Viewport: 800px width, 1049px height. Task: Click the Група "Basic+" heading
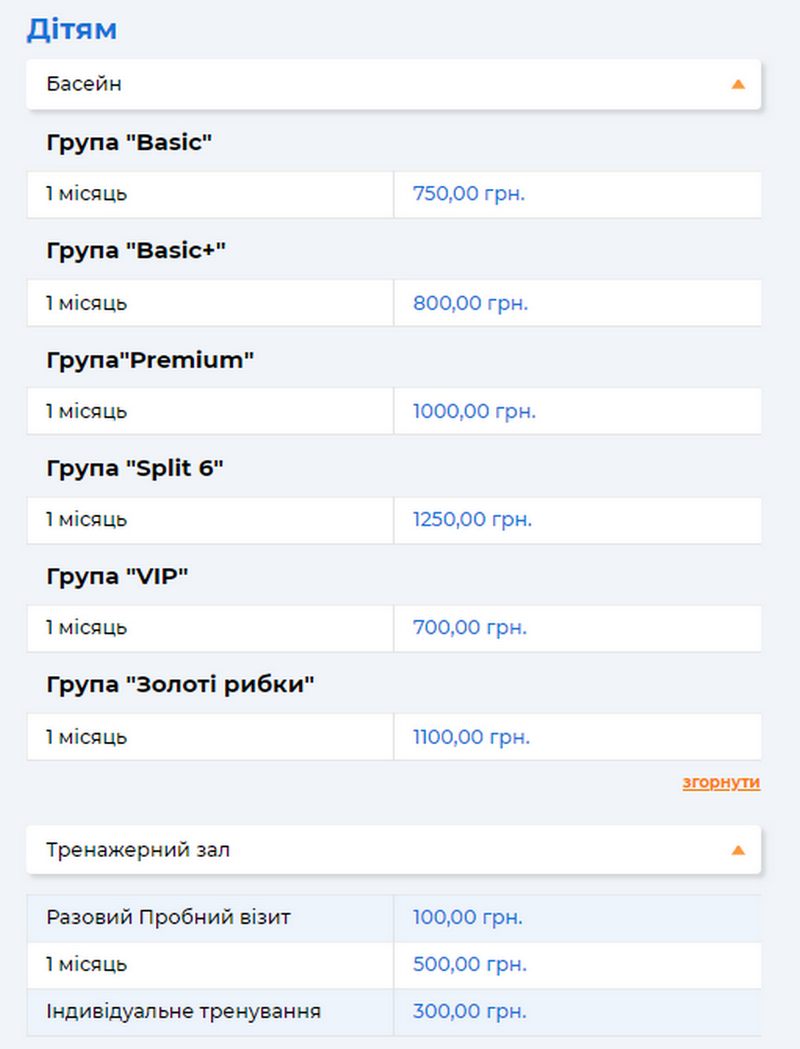coord(136,251)
